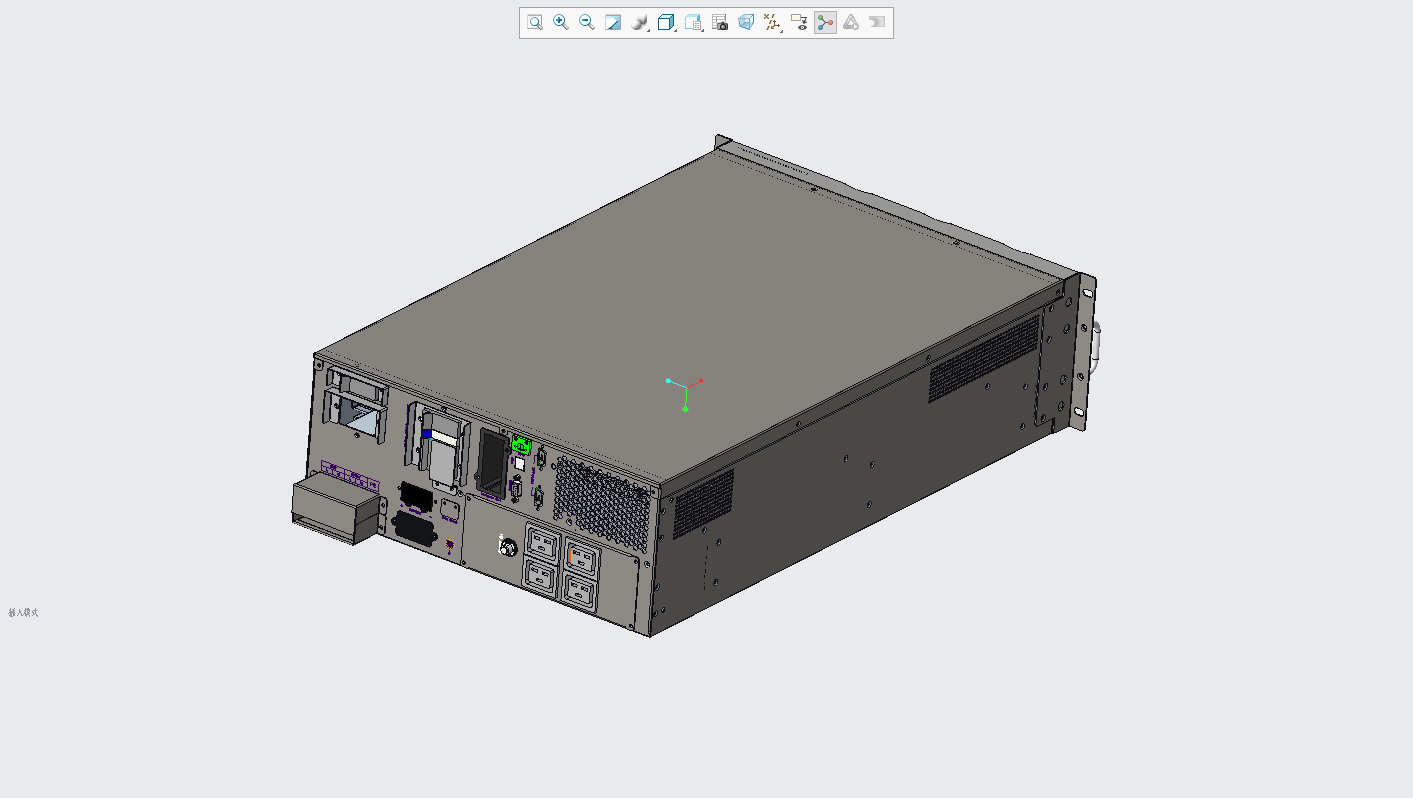This screenshot has height=798, width=1413.
Task: Click the Zoom In magnifier icon
Action: (561, 22)
